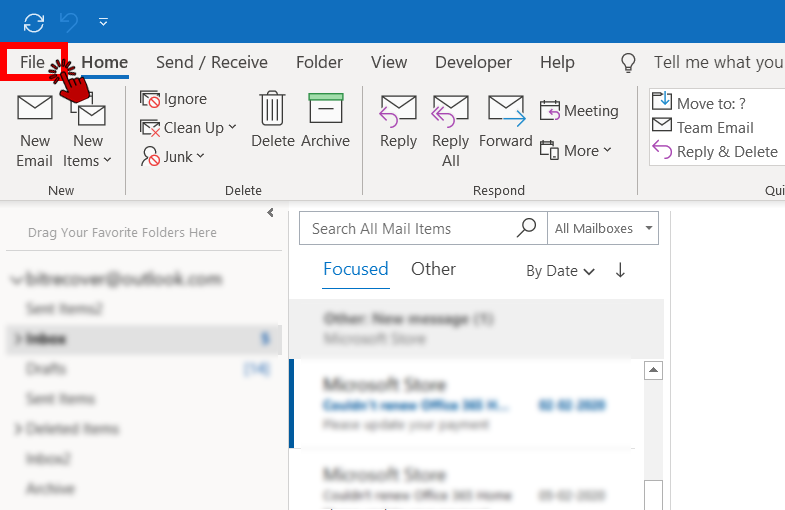Forward the selected message
The height and width of the screenshot is (510, 785).
click(x=506, y=121)
